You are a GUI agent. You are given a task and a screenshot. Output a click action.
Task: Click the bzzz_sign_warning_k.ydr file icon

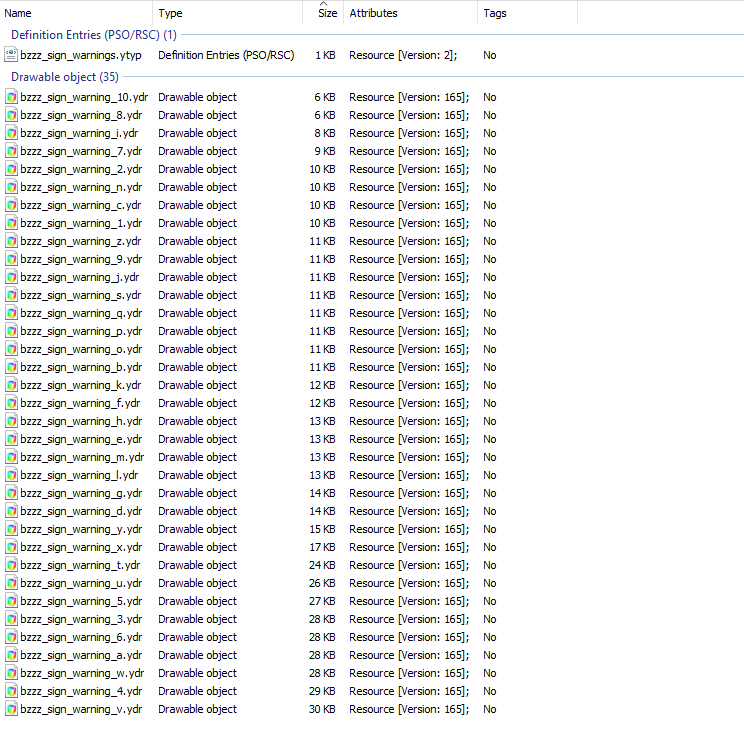11,385
